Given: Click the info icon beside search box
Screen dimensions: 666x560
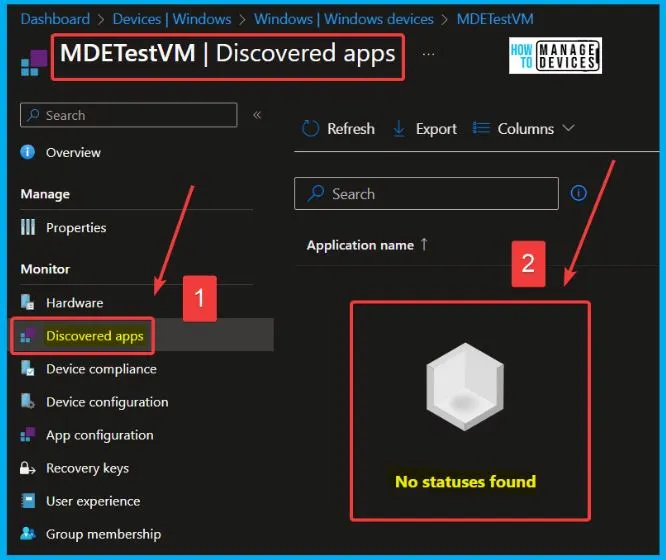Looking at the screenshot, I should click(579, 193).
